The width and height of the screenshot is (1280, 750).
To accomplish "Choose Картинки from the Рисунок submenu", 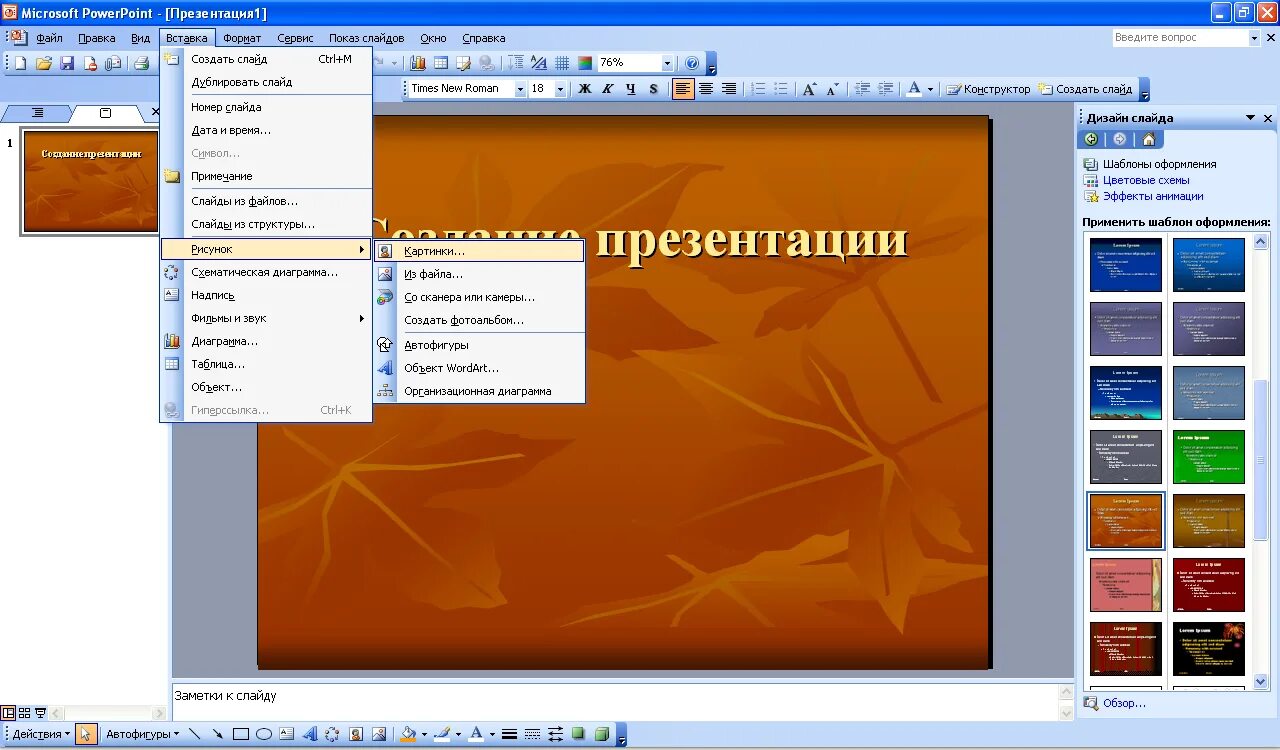I will pos(449,251).
